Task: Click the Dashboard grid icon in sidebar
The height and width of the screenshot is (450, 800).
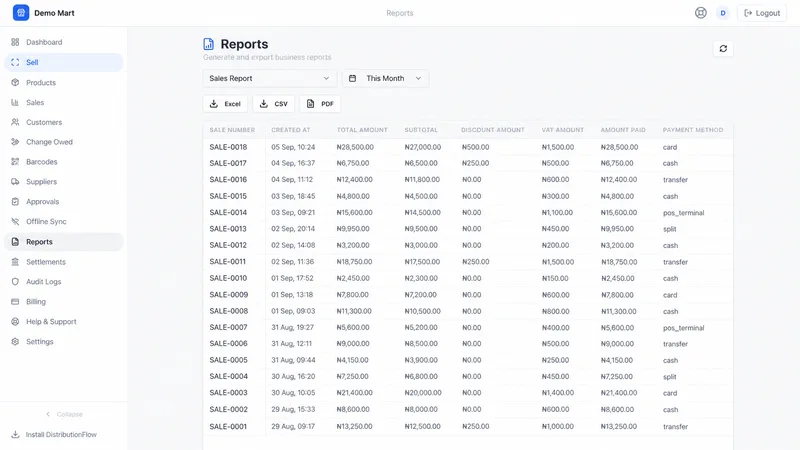Action: click(x=15, y=42)
